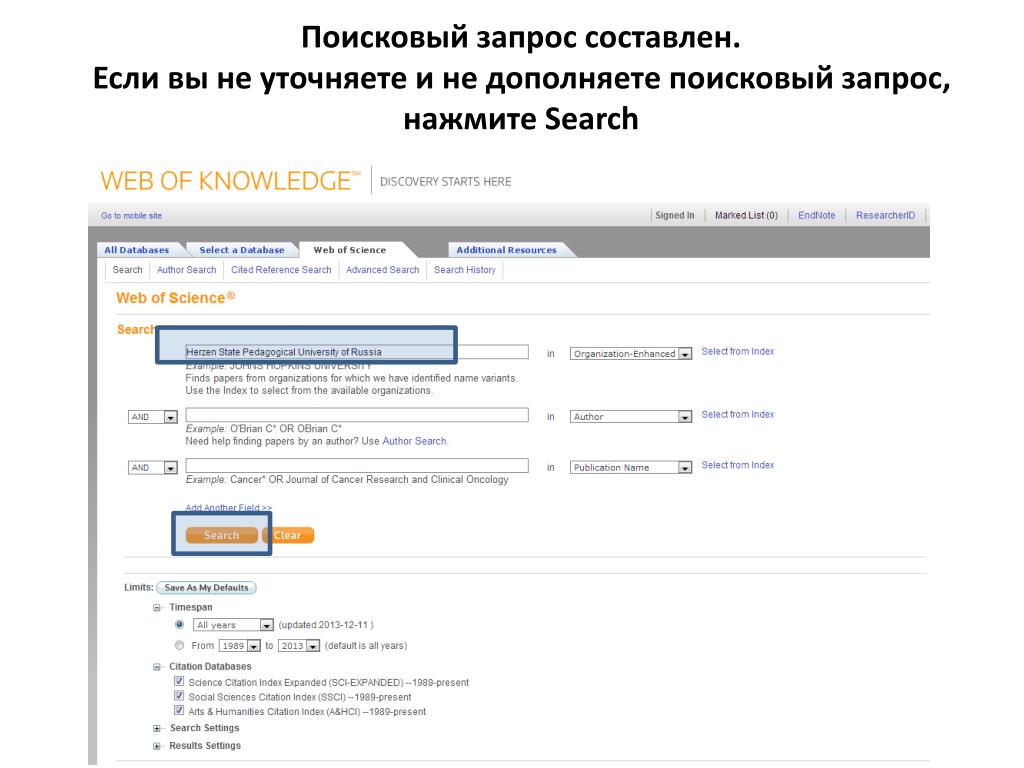1024x768 pixels.
Task: Select from Index for Organization-Enhanced
Action: click(x=737, y=351)
